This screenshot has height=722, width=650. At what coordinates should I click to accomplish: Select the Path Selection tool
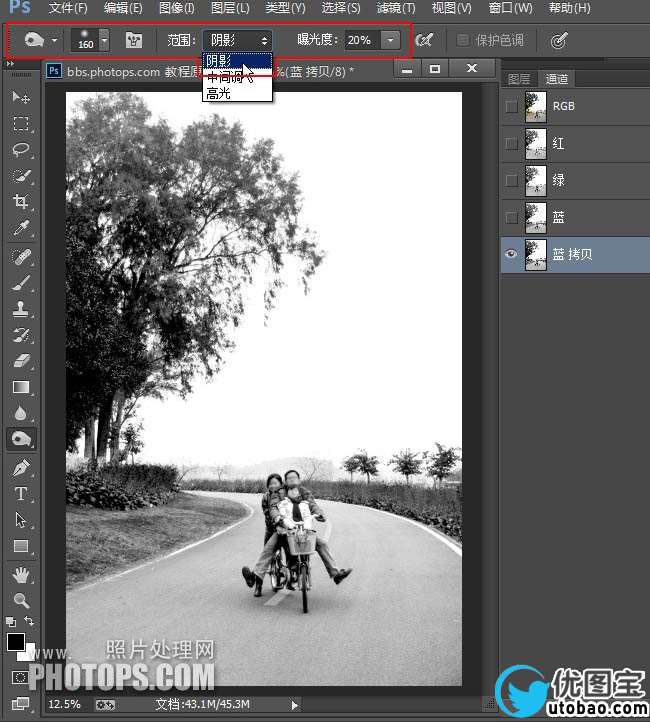[x=21, y=520]
